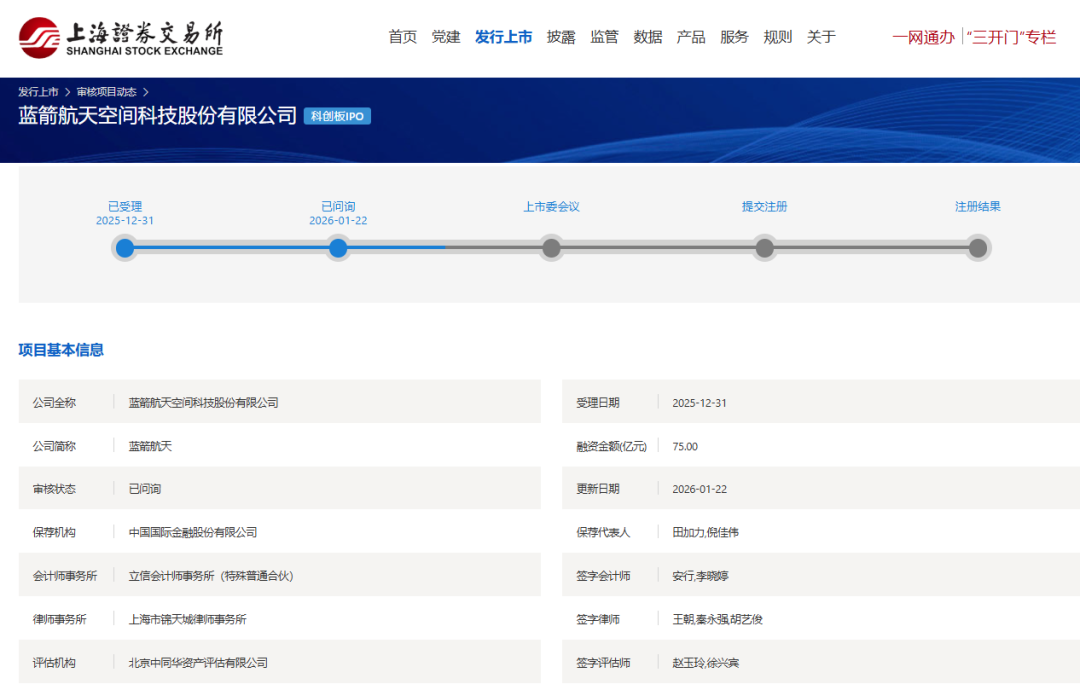Click the 注册结果 timeline node
1080x690 pixels.
click(x=977, y=247)
